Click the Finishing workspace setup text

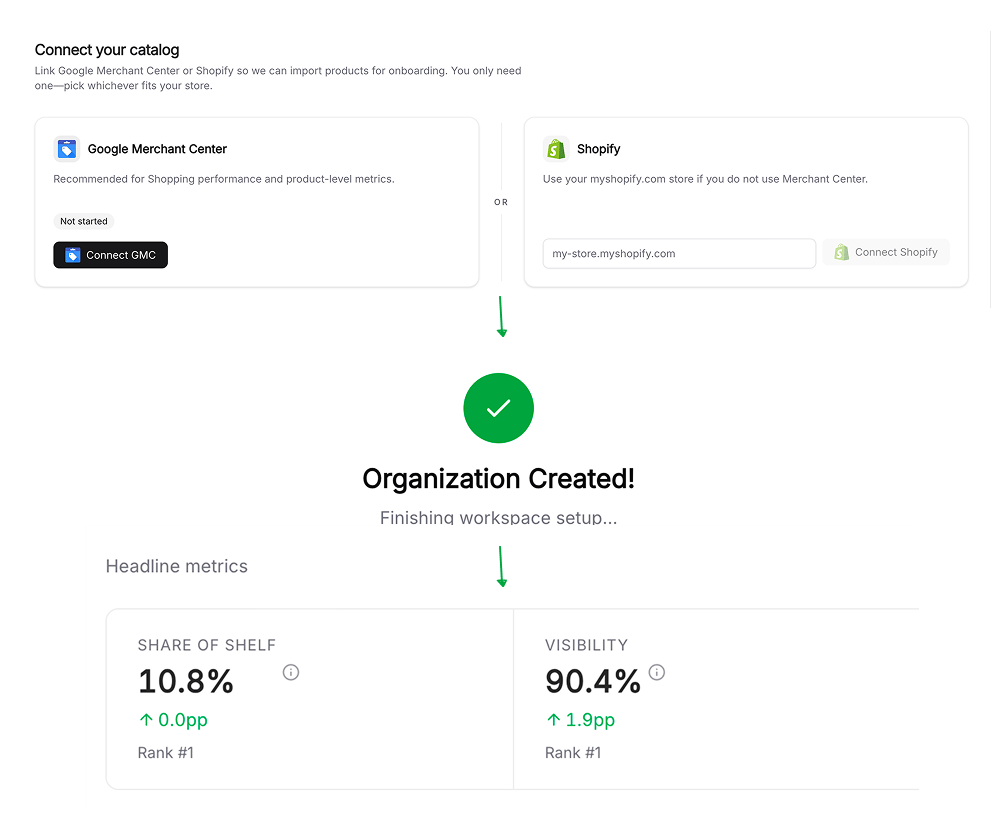coord(498,517)
